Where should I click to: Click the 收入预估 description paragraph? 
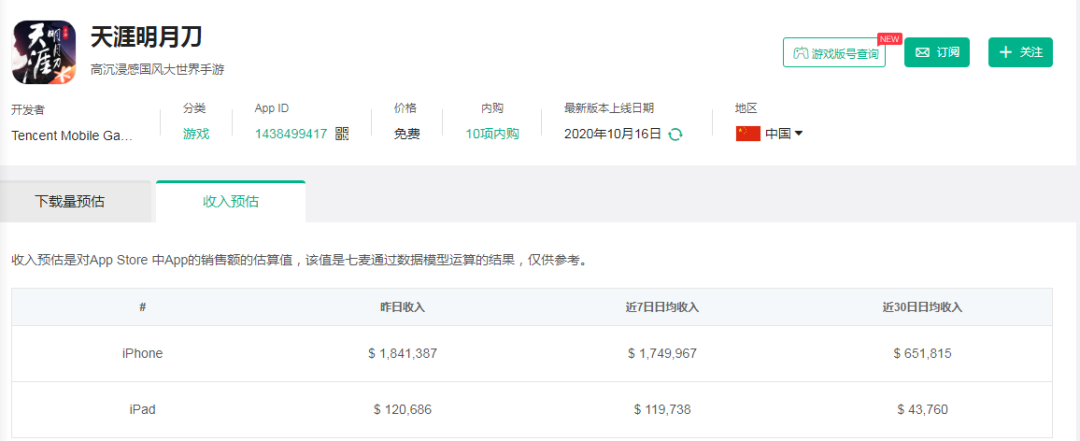[301, 260]
